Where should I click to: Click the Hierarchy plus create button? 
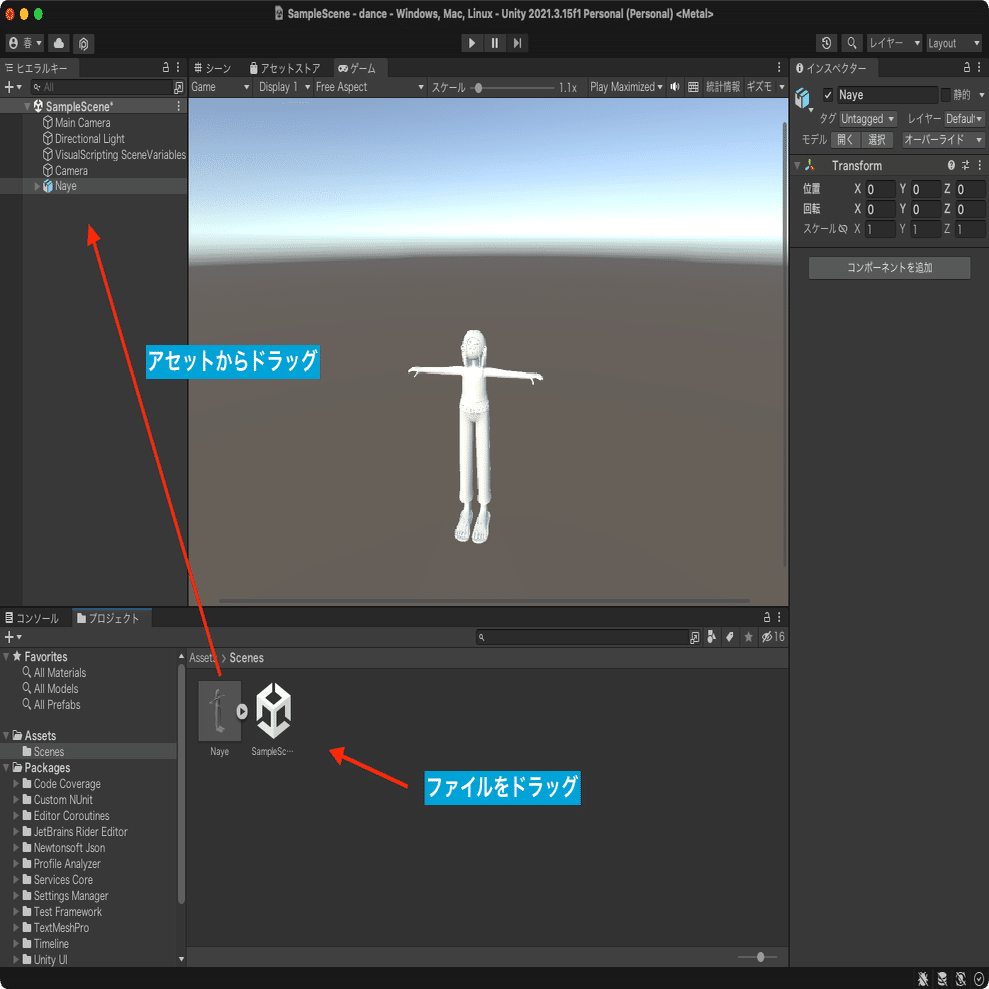point(13,87)
